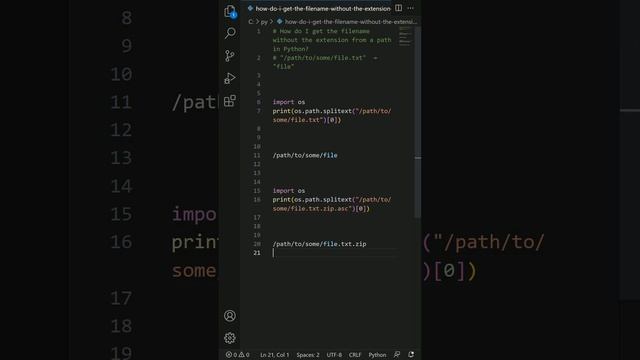Open the Manage gear settings icon
This screenshot has width=640, height=360.
230,338
